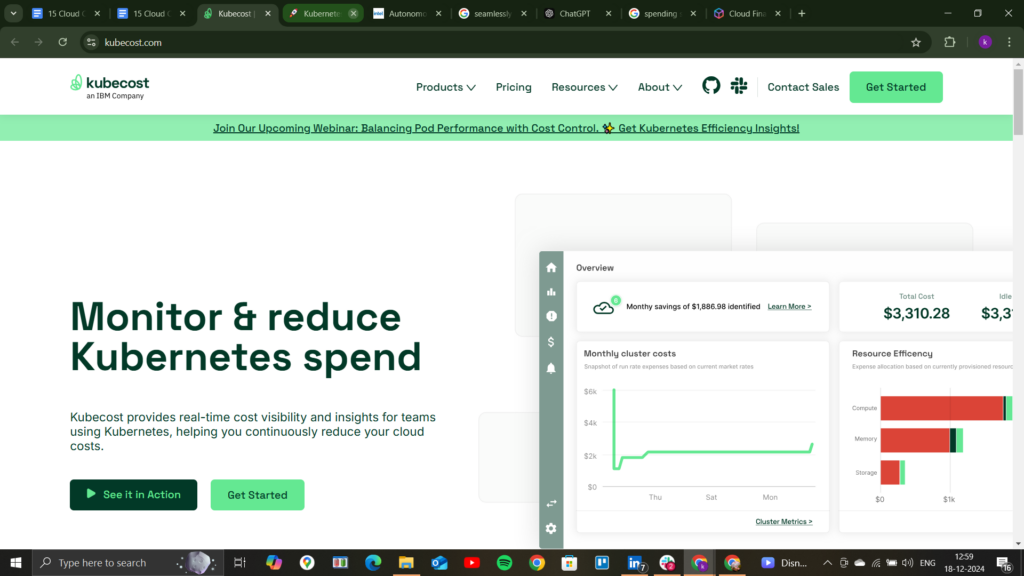Image resolution: width=1024 pixels, height=576 pixels.
Task: Open Task View on the taskbar
Action: [x=240, y=562]
